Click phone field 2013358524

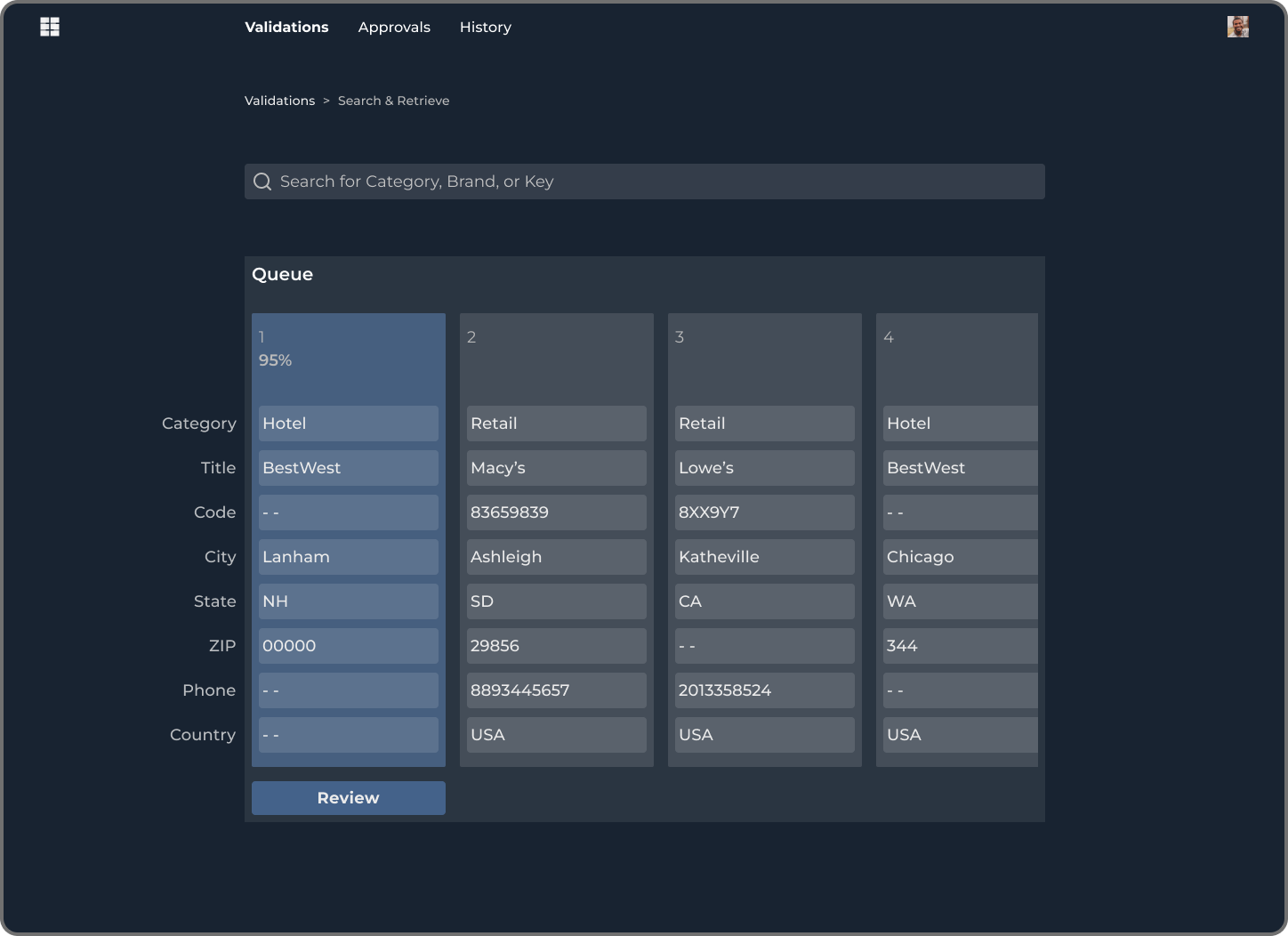coord(764,690)
